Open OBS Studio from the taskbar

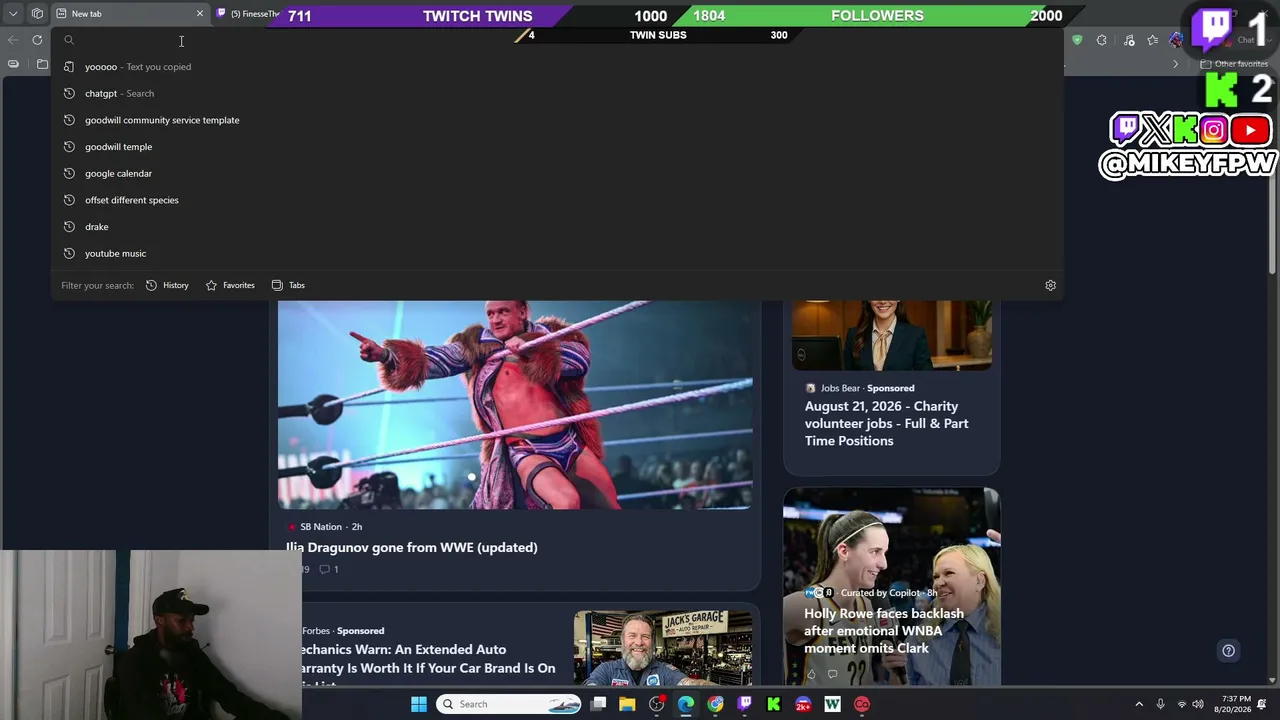coord(656,704)
